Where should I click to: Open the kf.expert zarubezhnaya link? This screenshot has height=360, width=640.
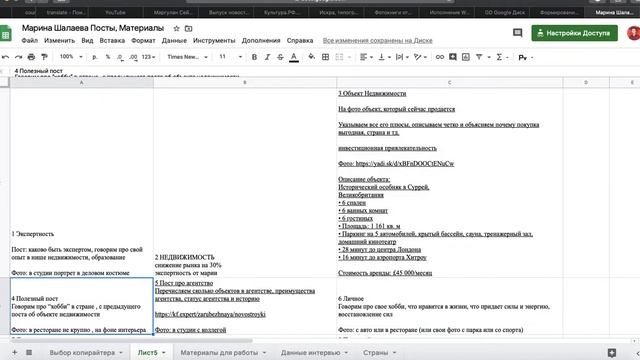coord(210,314)
